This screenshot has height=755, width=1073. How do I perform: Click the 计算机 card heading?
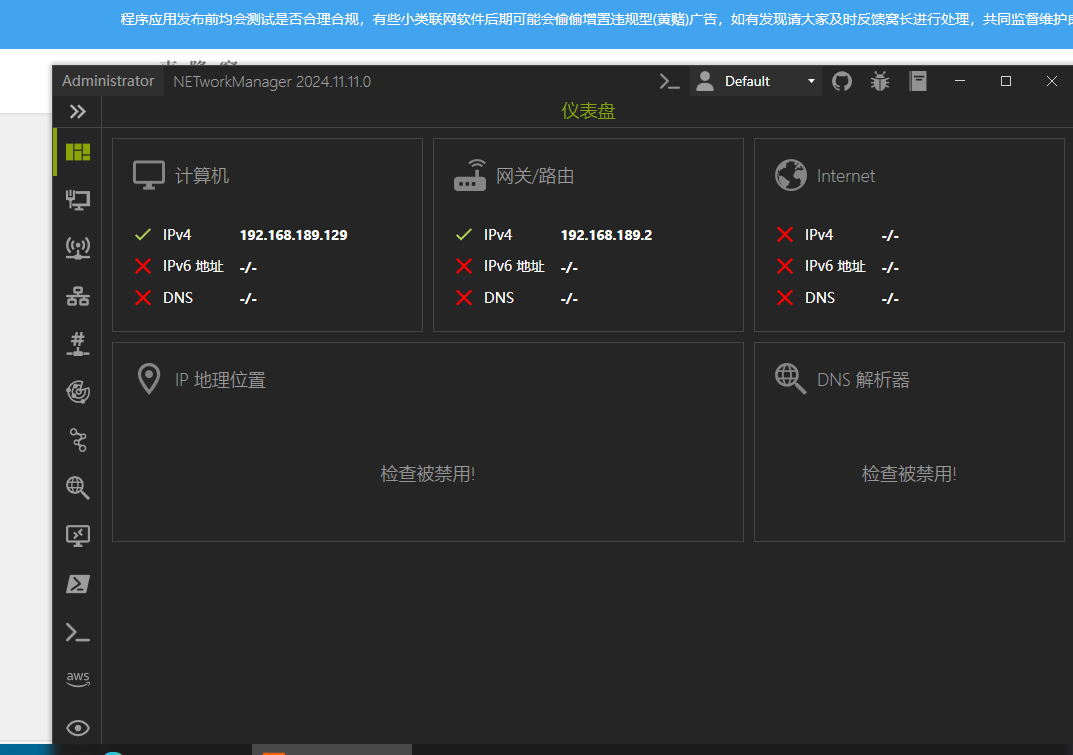point(202,176)
